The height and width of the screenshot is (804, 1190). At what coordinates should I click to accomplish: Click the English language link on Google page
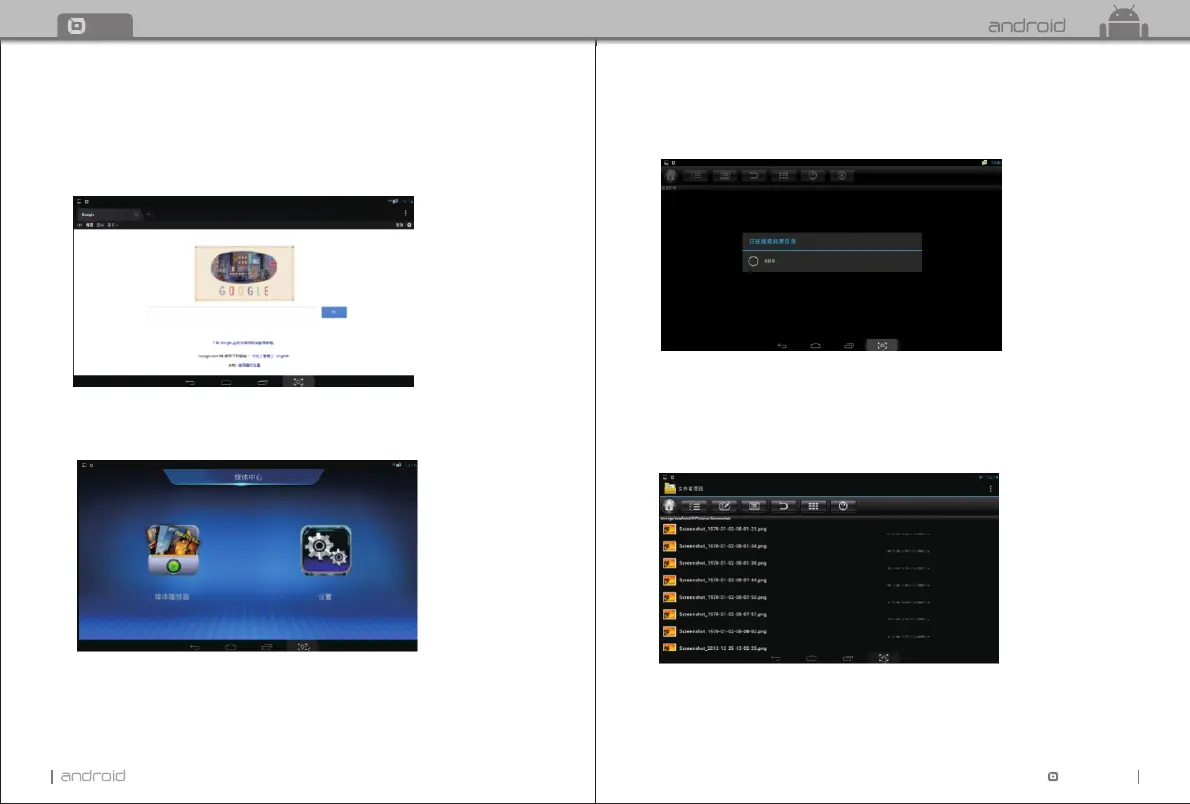click(283, 355)
